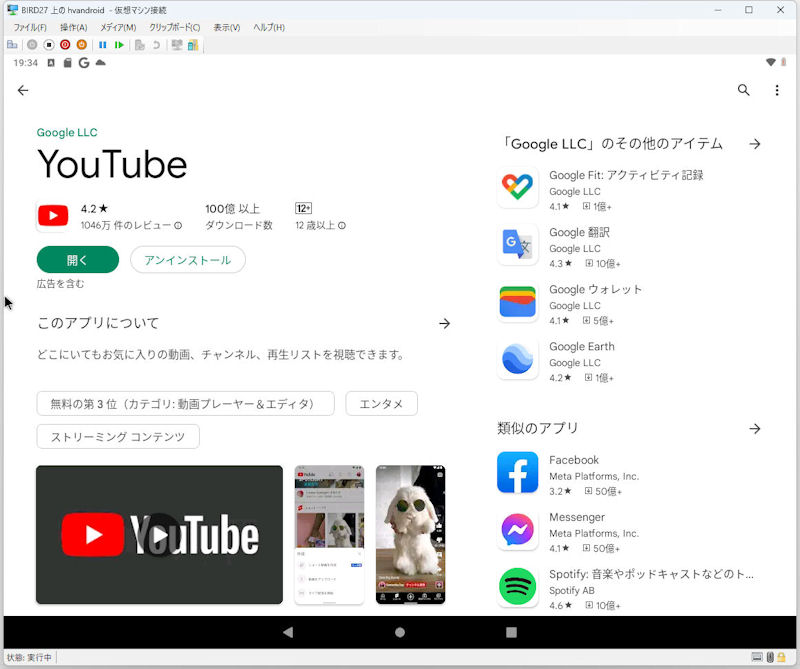Image resolution: width=800 pixels, height=669 pixels.
Task: Tap the 1046万 件のレビュー text
Action: click(x=126, y=225)
